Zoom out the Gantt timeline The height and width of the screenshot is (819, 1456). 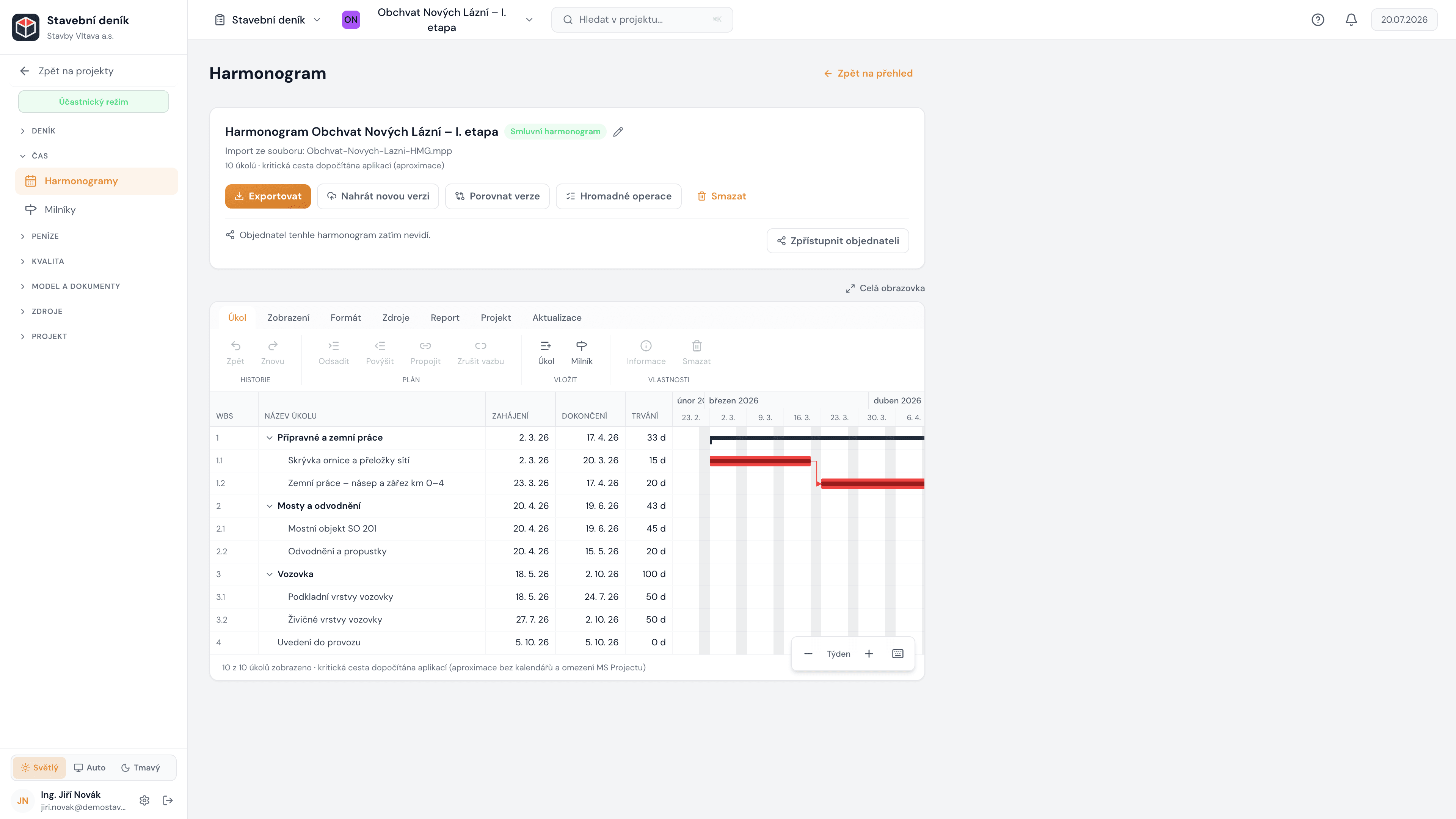[808, 654]
